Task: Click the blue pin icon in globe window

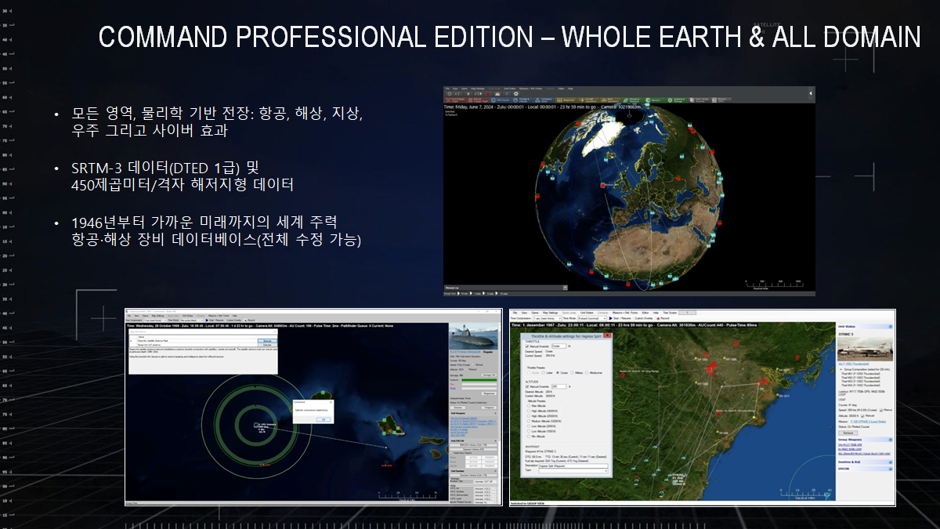Action: (x=507, y=94)
